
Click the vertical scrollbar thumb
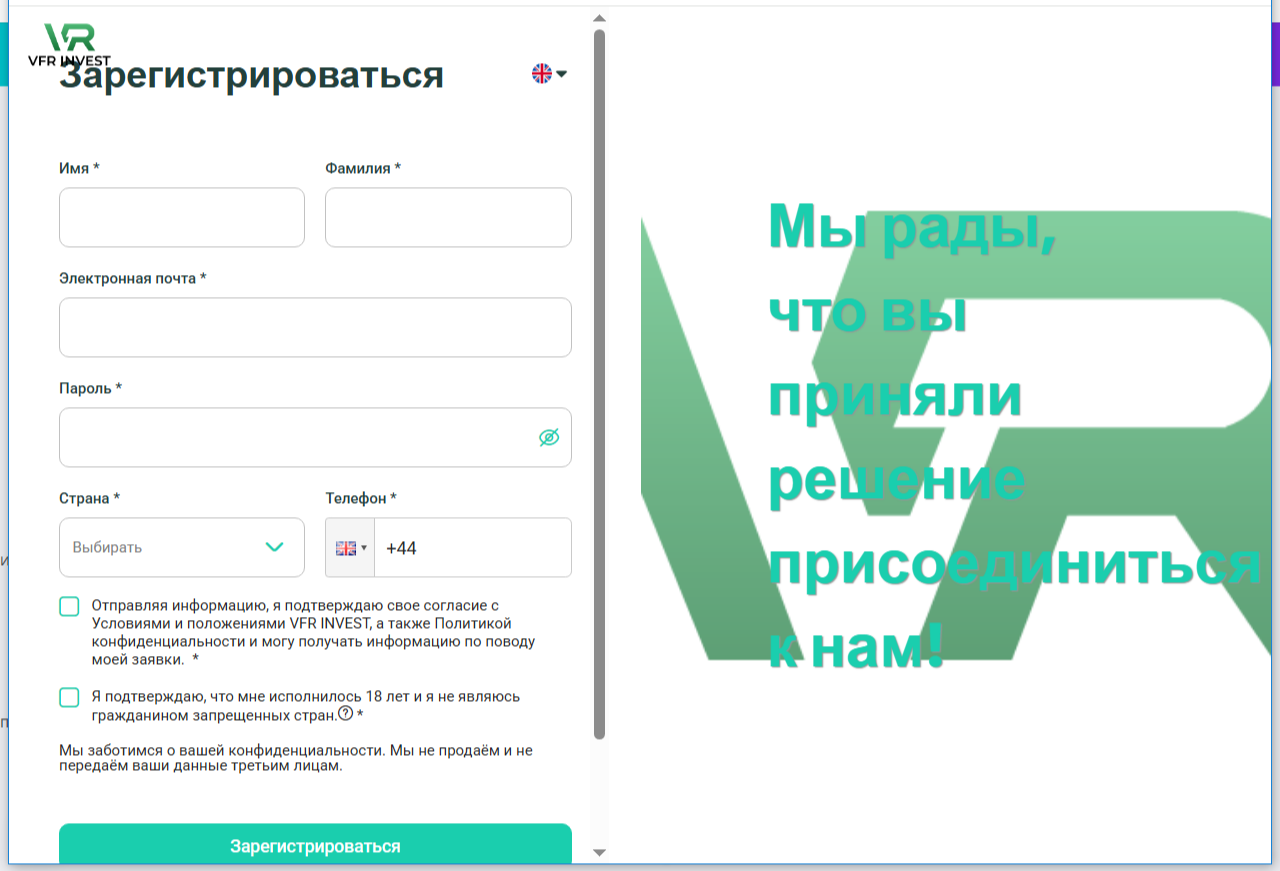point(600,384)
